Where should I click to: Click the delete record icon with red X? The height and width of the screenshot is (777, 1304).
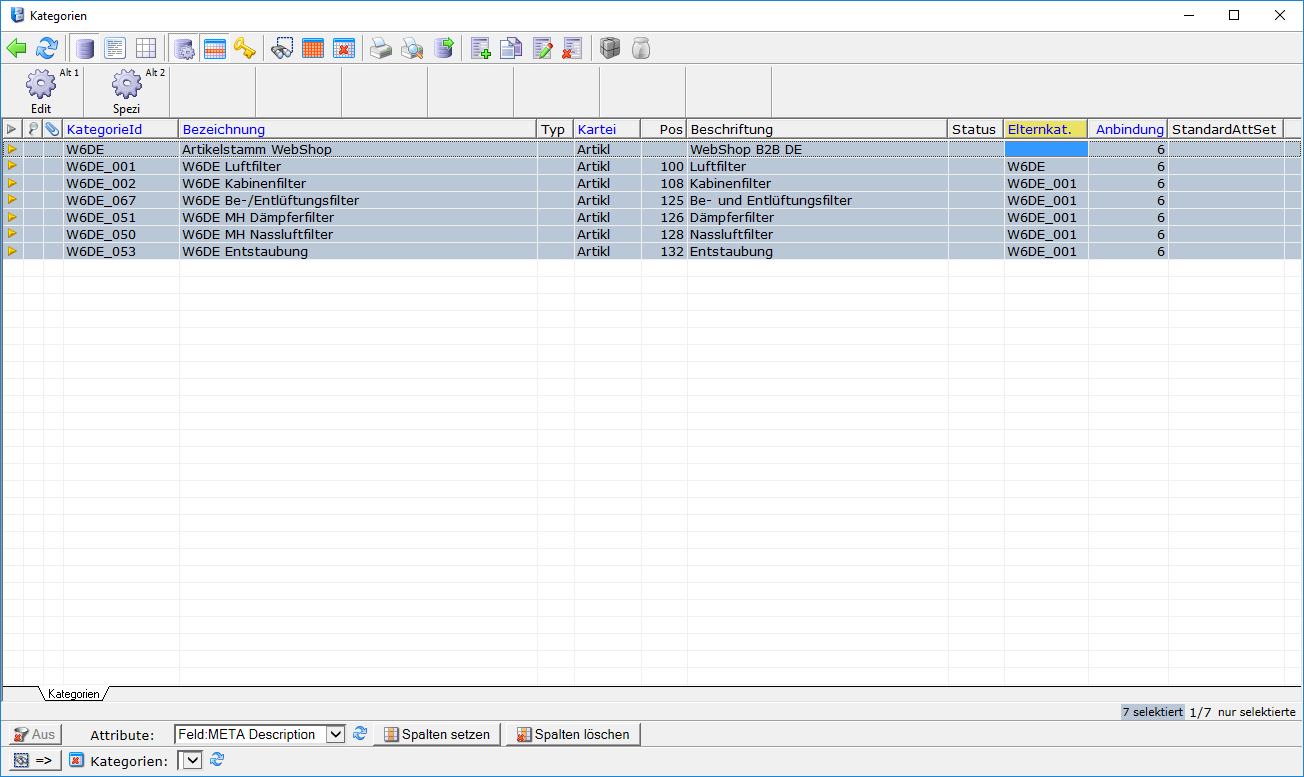pos(572,48)
